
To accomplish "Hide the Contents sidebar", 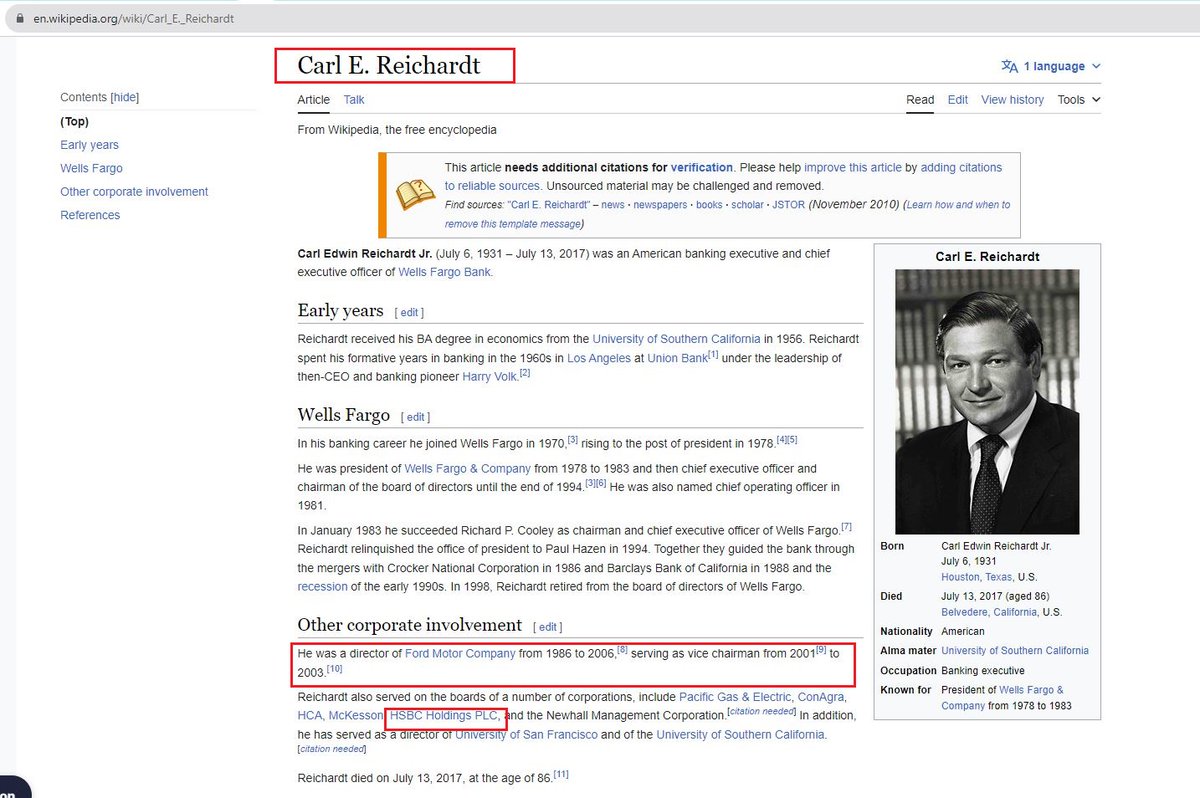I will pyautogui.click(x=125, y=98).
